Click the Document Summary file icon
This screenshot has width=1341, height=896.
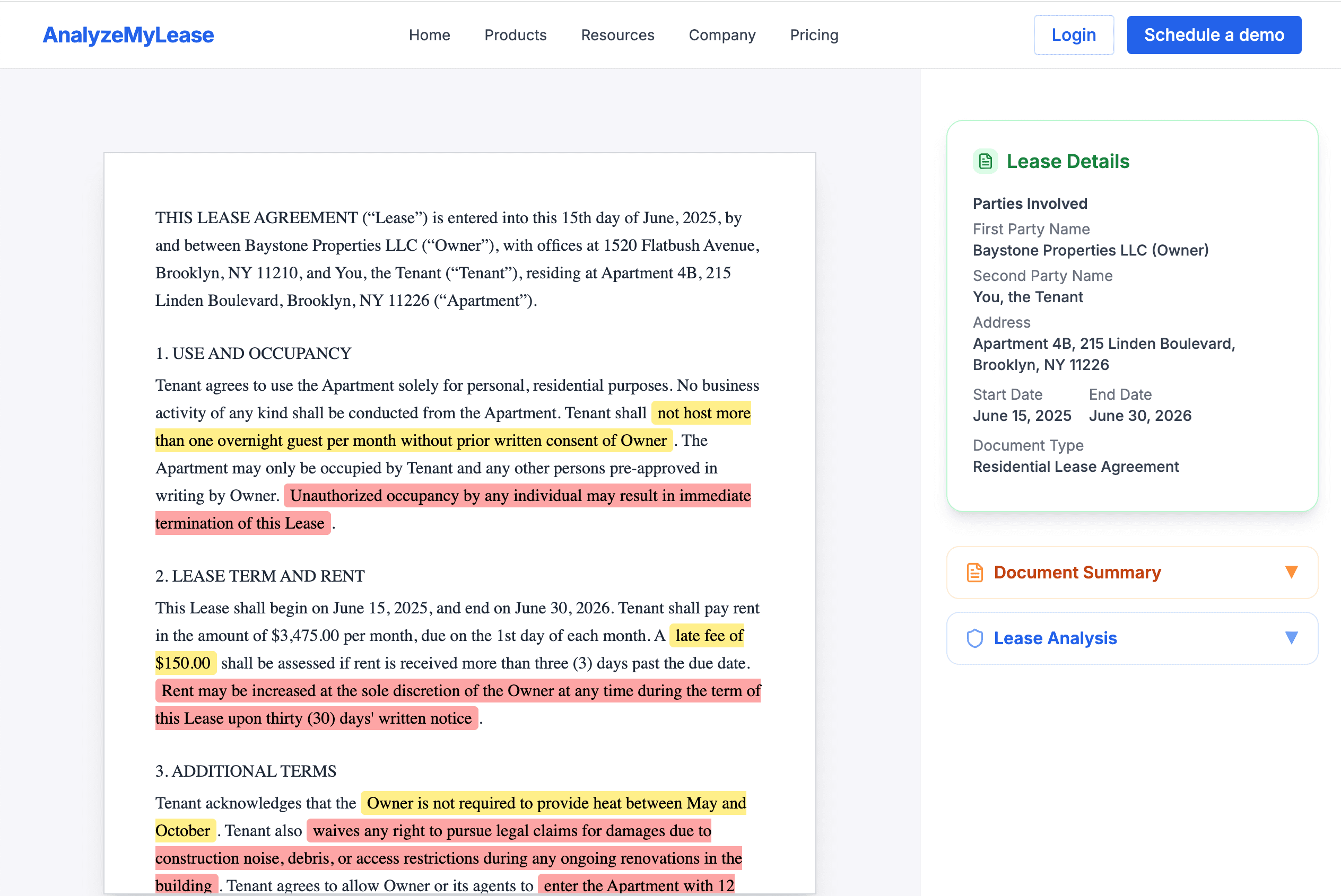[x=974, y=572]
